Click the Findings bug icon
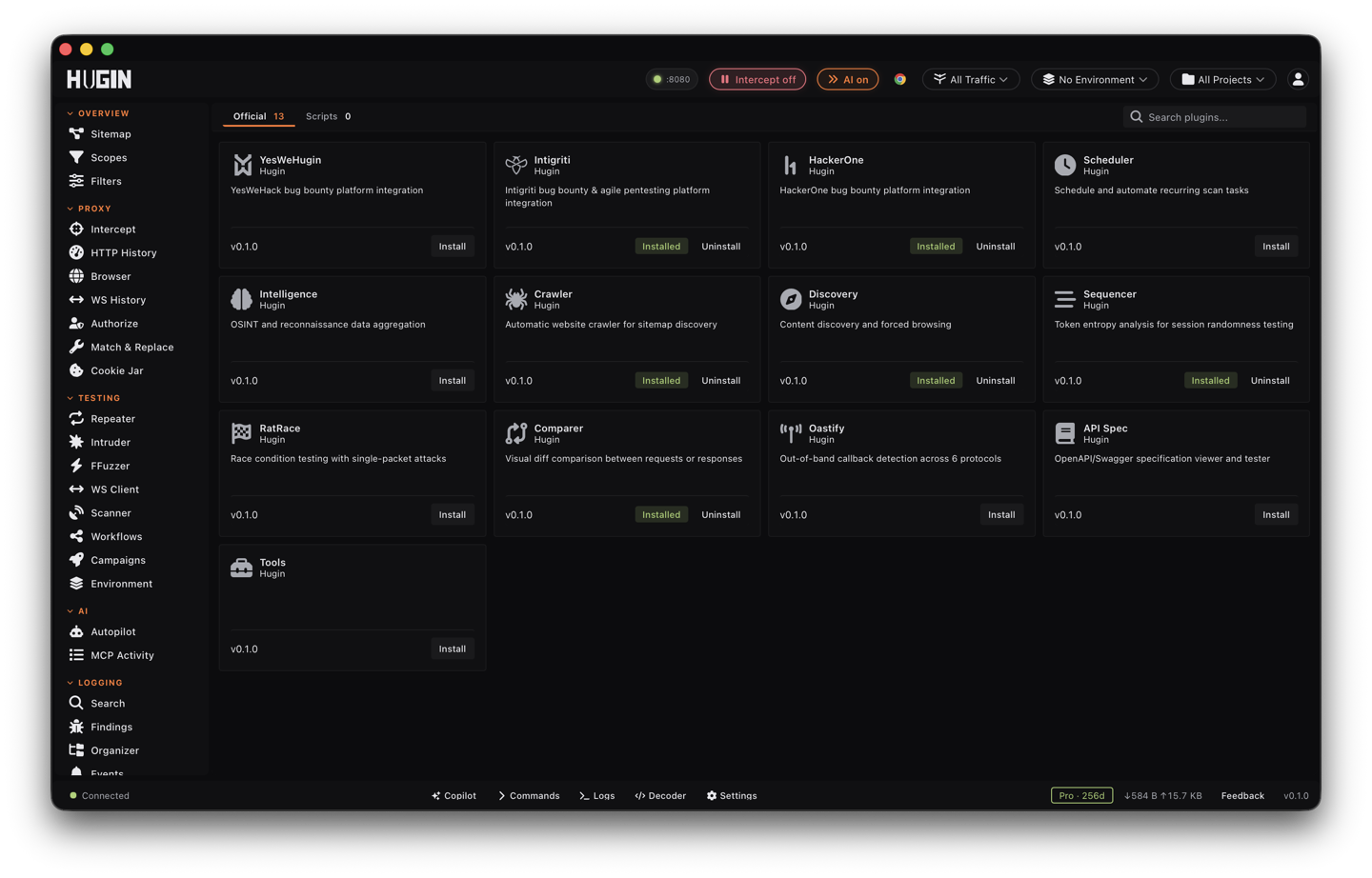1372x878 pixels. [x=76, y=727]
